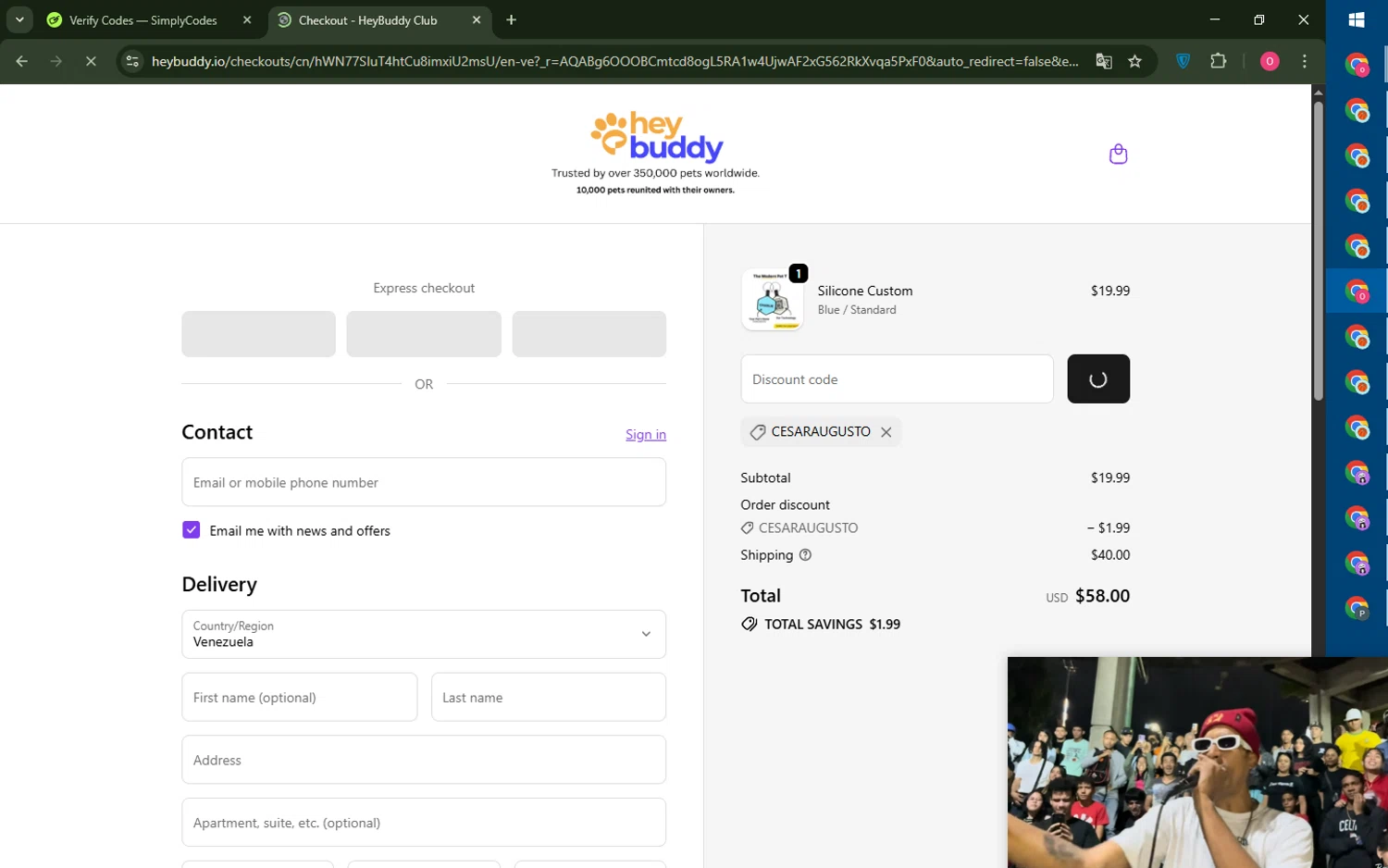Click the Apartment, suite, etc. field

424,823
